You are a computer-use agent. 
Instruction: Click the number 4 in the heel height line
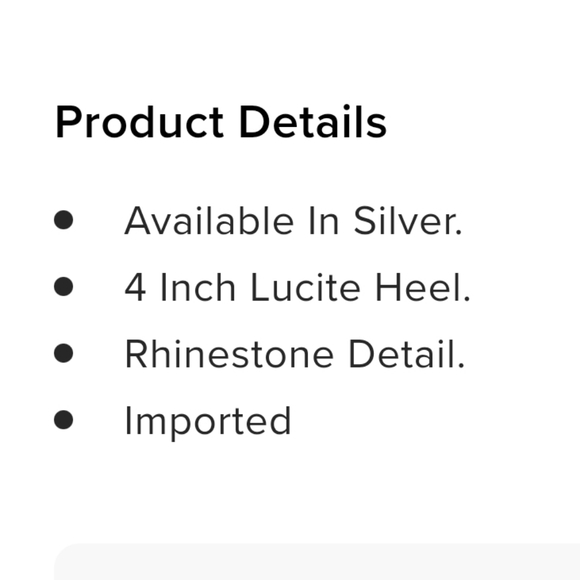pyautogui.click(x=135, y=287)
